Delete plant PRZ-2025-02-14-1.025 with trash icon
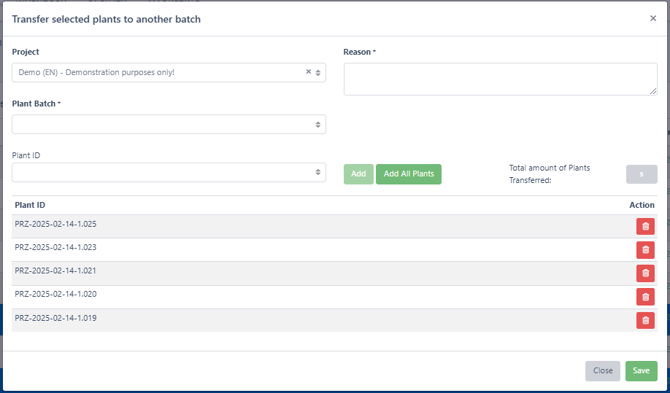 pyautogui.click(x=645, y=226)
